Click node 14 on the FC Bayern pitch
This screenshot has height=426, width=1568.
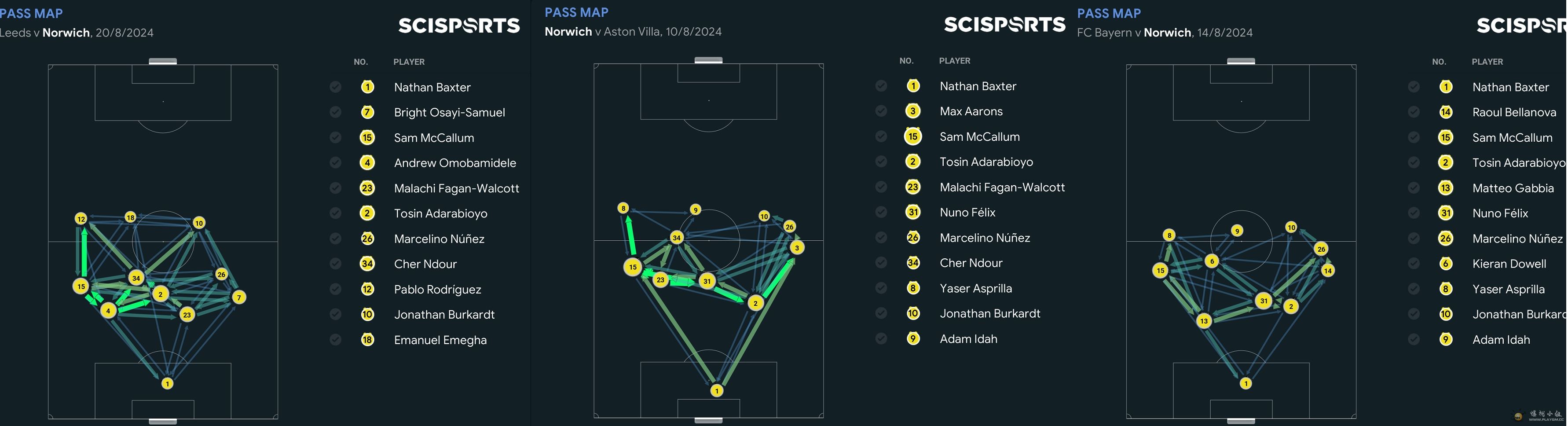tap(1328, 270)
